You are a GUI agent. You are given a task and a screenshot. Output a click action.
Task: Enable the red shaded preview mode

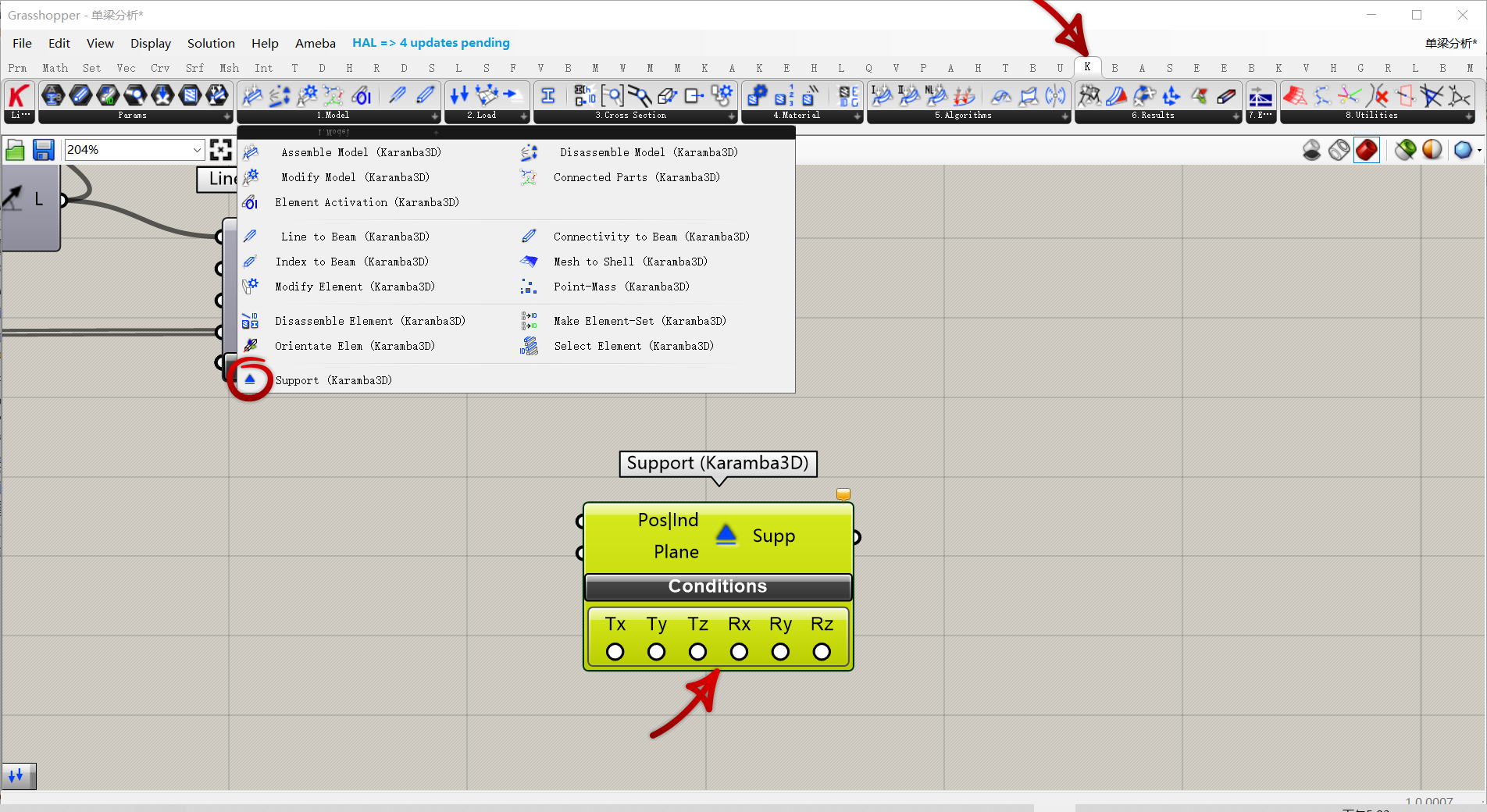click(1366, 150)
